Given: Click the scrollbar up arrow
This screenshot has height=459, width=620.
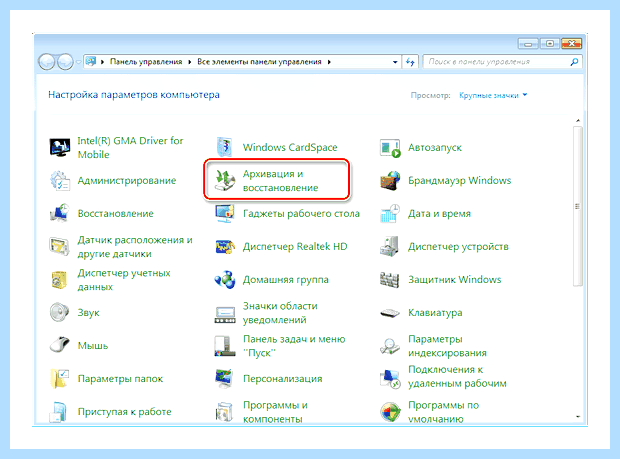Looking at the screenshot, I should tap(578, 120).
